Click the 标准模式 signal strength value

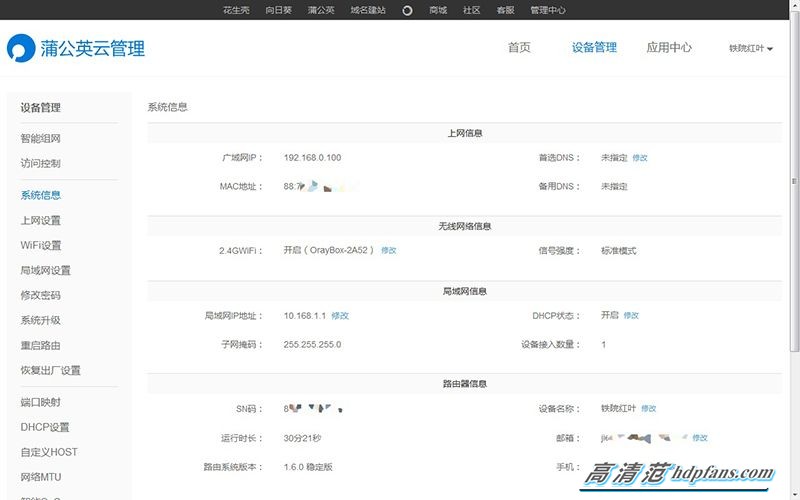pyautogui.click(x=618, y=251)
